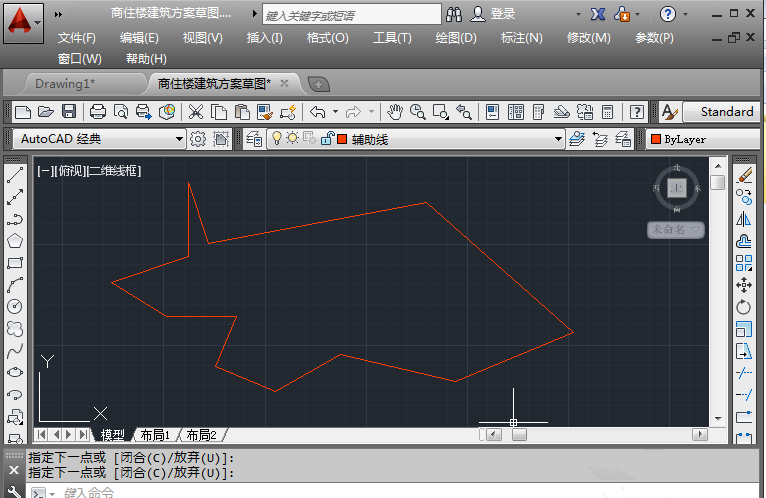The image size is (766, 498).
Task: Select the Erase tool
Action: coord(744,175)
